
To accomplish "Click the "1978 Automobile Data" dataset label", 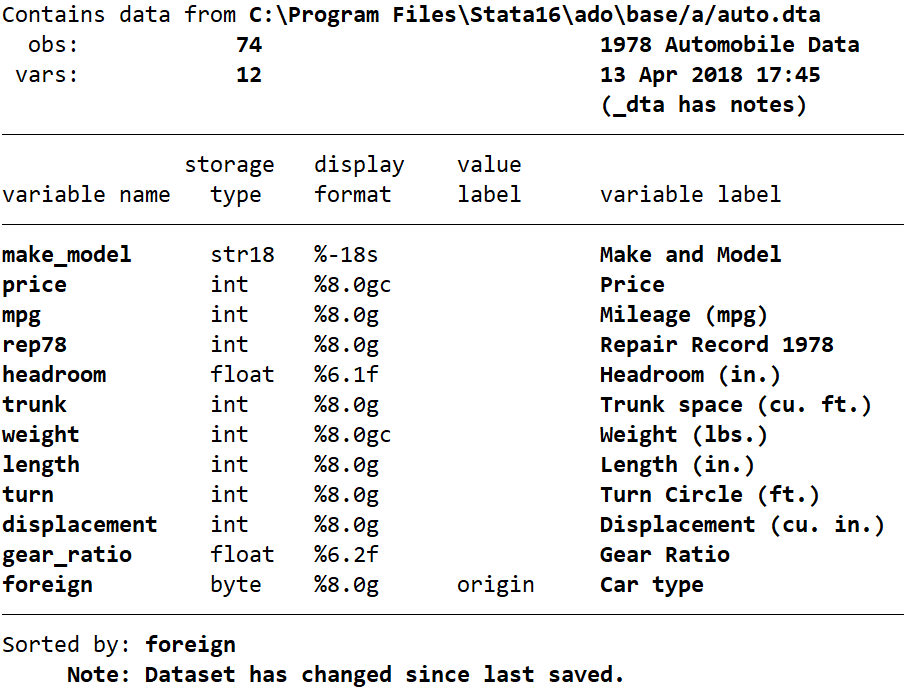I will point(729,45).
